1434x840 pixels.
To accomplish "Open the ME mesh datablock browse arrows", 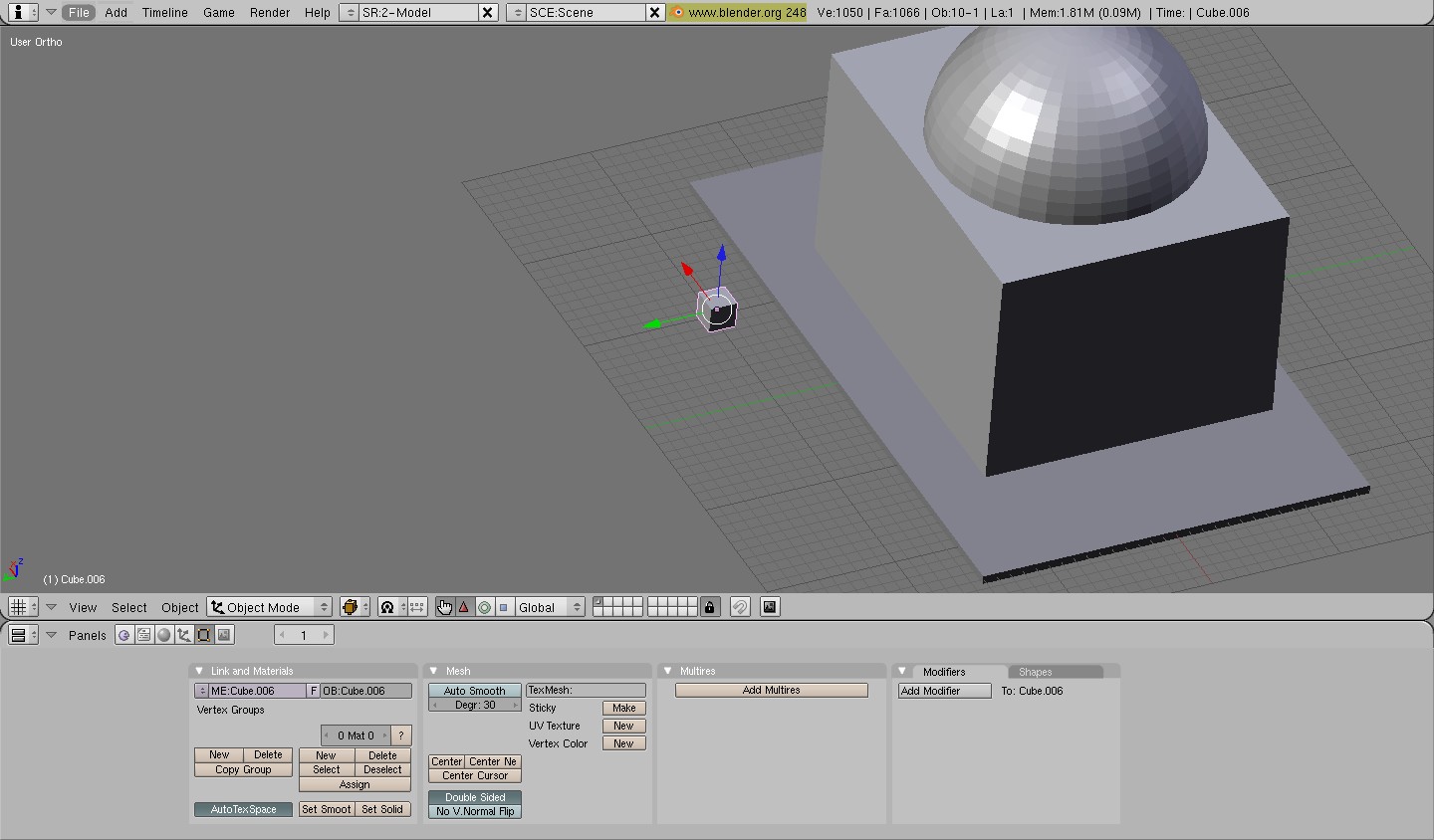I will coord(202,691).
